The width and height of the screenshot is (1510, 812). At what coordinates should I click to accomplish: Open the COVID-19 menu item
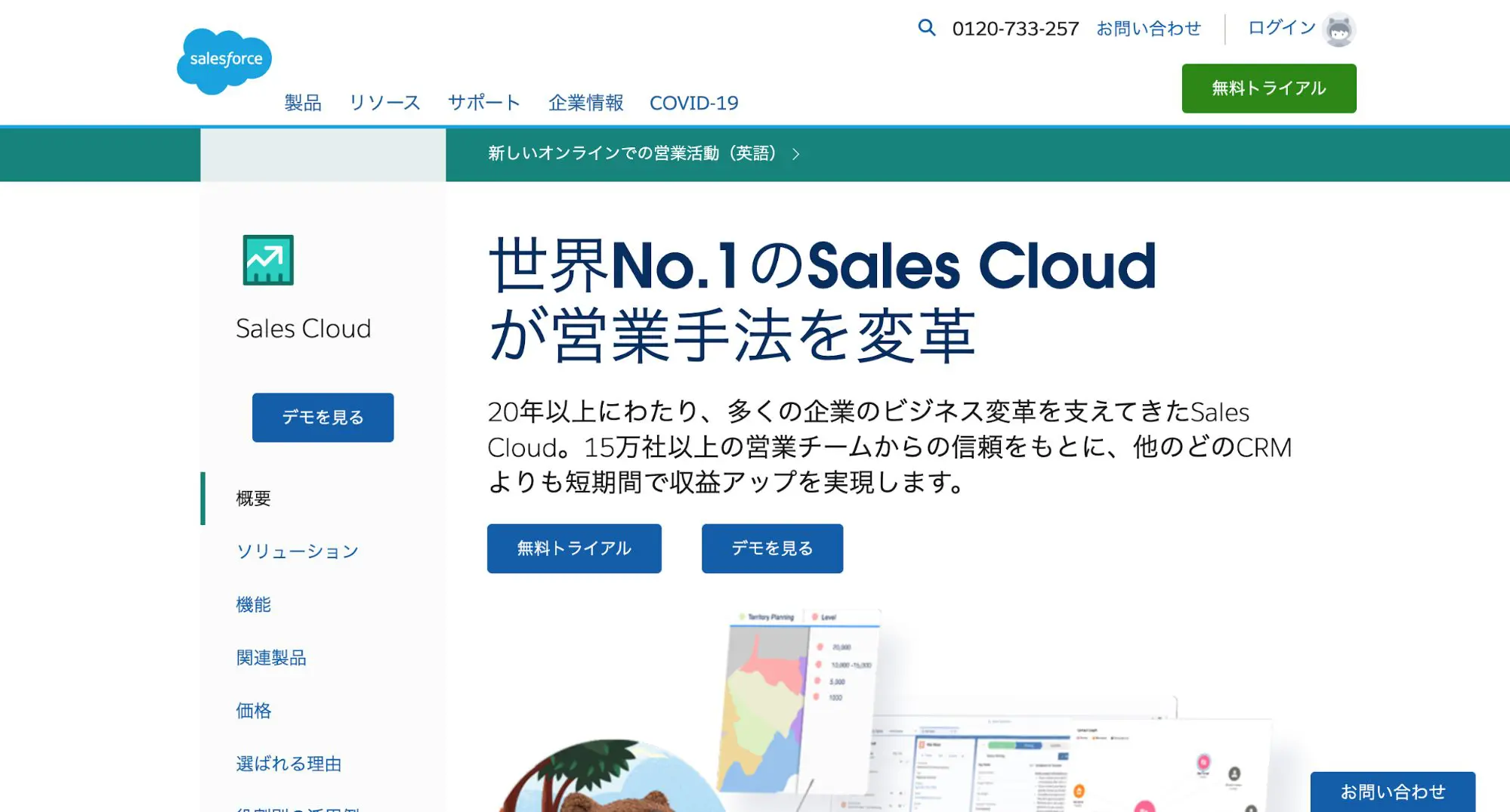(x=694, y=103)
